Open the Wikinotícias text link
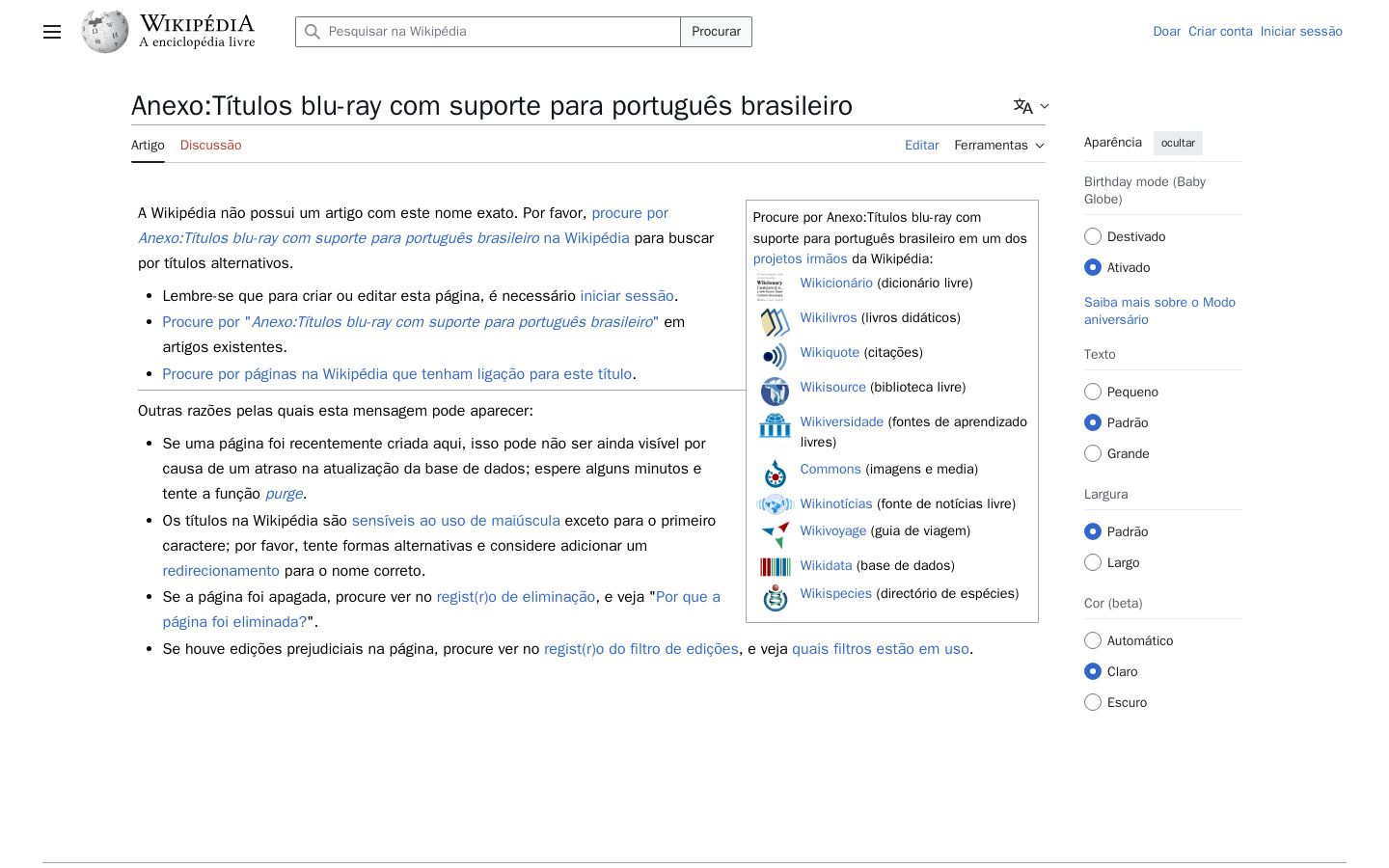This screenshot has width=1389, height=868. tap(836, 504)
